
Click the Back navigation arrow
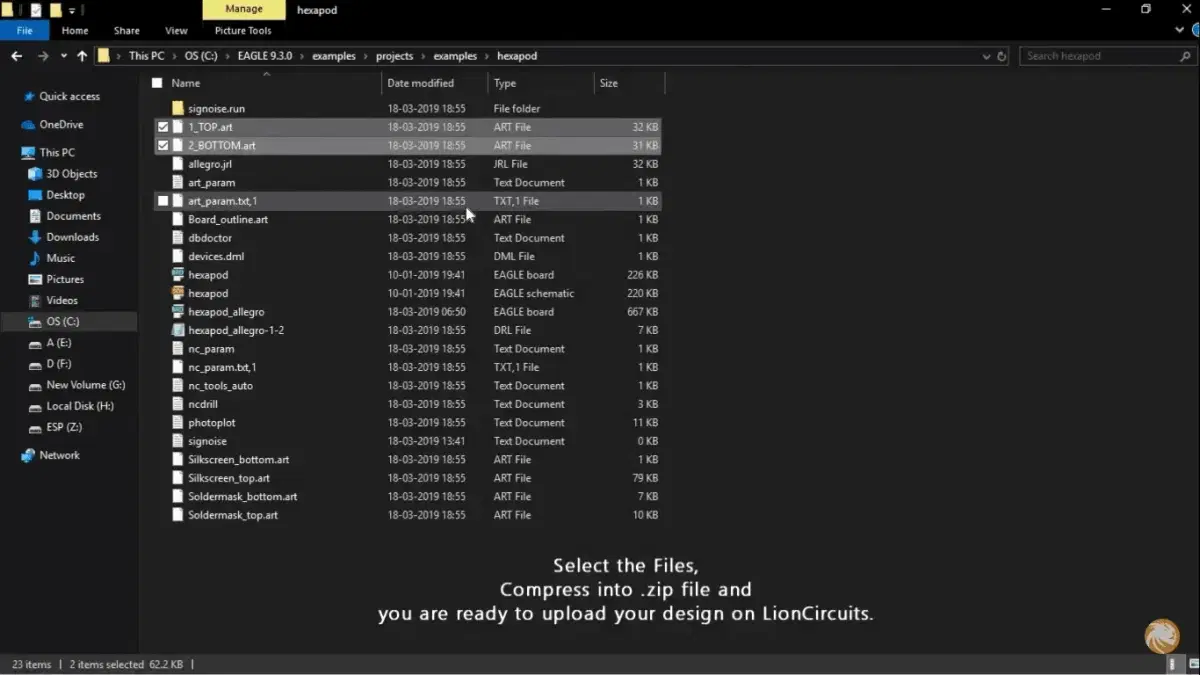16,56
